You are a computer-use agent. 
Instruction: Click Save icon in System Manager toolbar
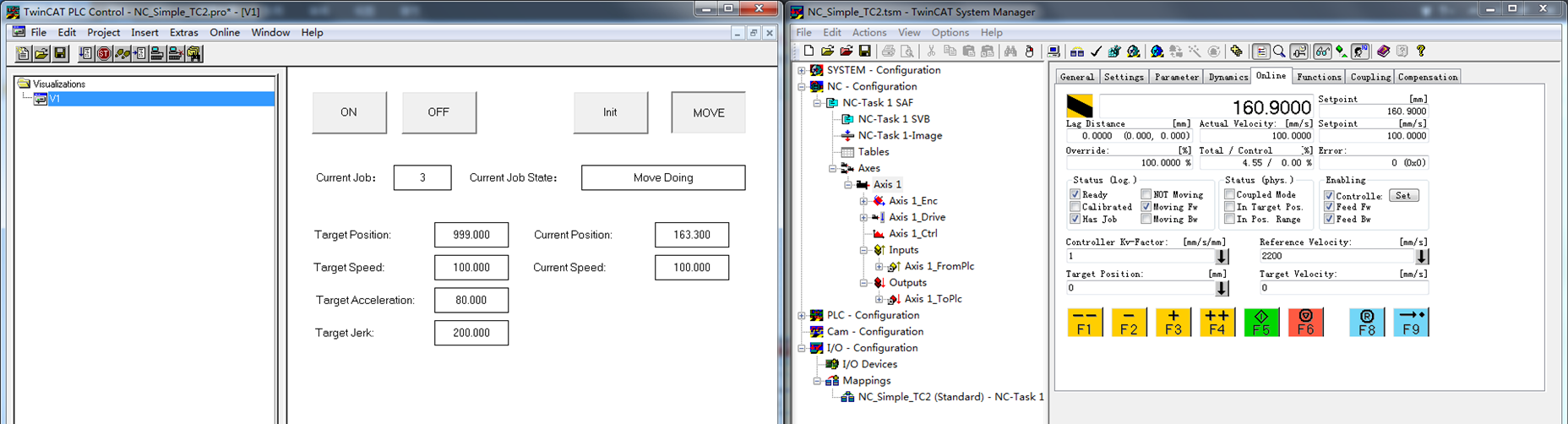pyautogui.click(x=865, y=52)
